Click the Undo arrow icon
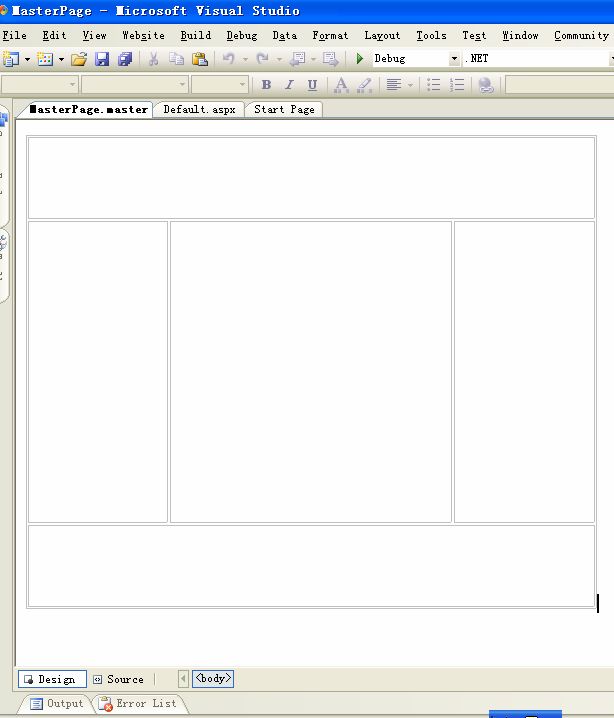The image size is (614, 718). click(x=228, y=59)
